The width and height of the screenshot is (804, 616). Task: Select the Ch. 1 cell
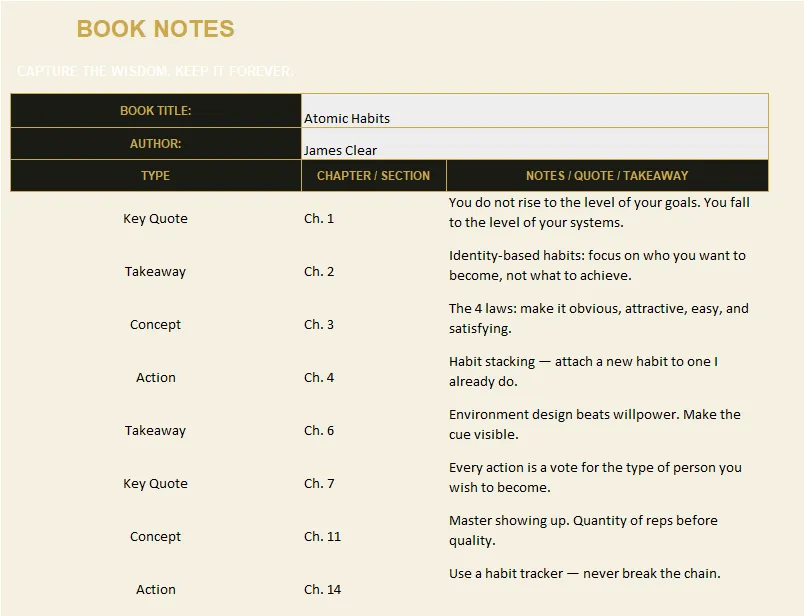coord(374,218)
